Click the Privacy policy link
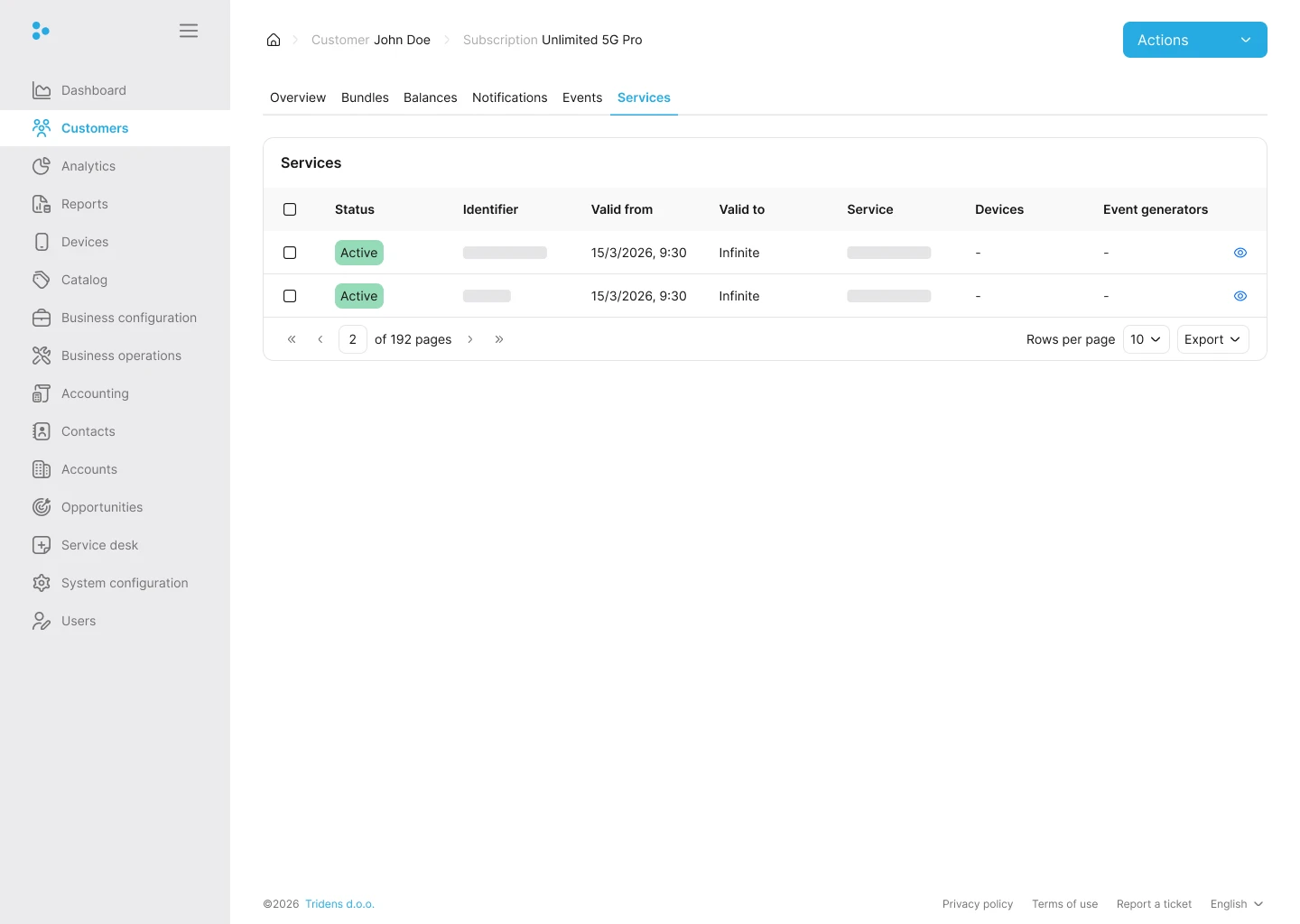 [x=978, y=903]
